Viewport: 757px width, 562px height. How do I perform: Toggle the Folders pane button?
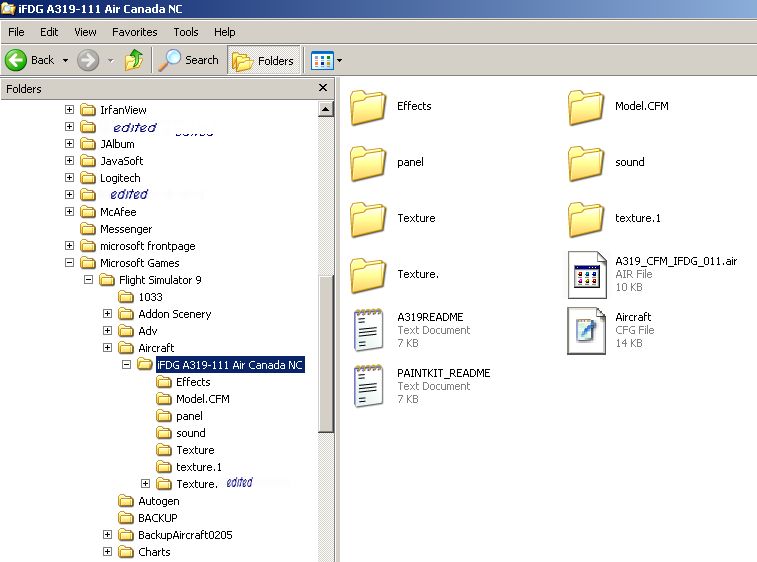[264, 60]
